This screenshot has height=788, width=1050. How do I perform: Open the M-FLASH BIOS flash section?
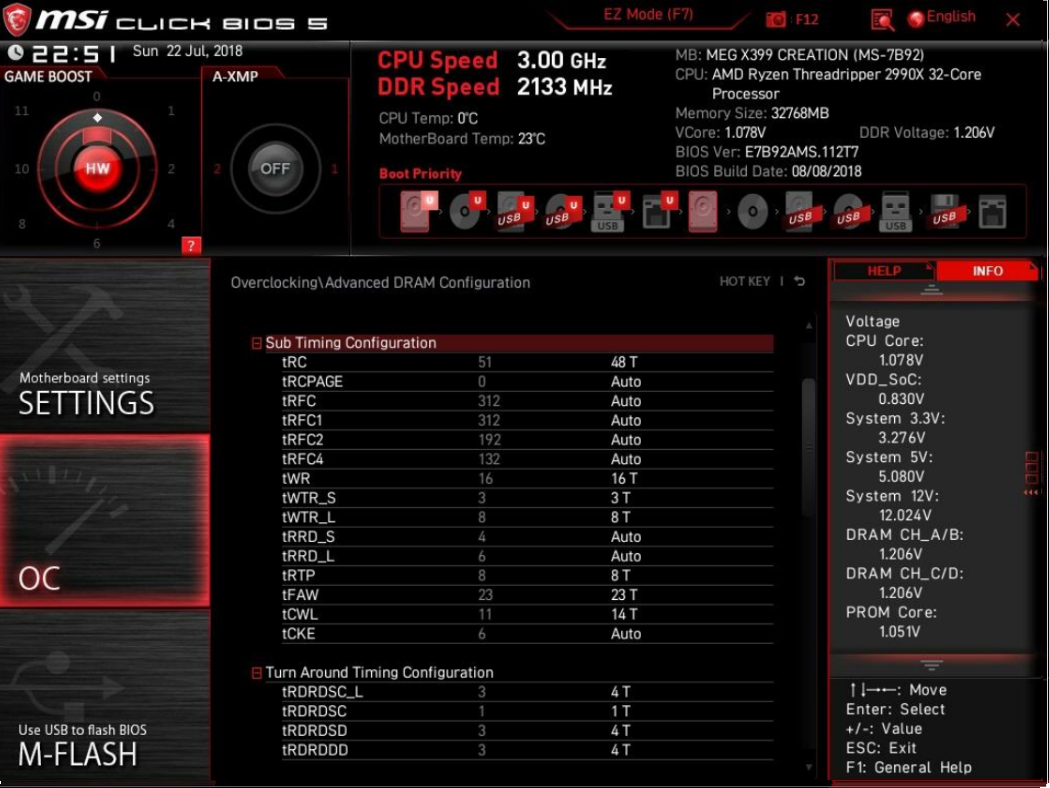(x=105, y=696)
